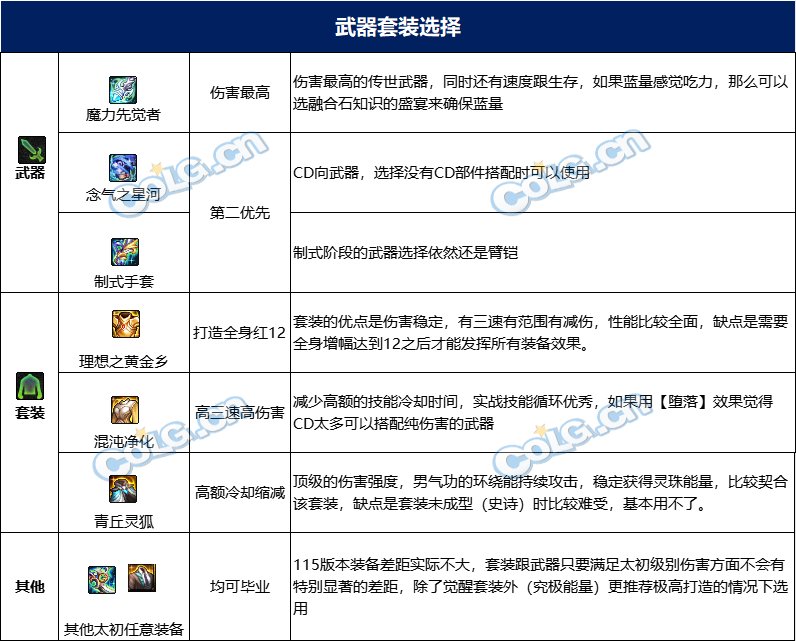Image resolution: width=796 pixels, height=641 pixels.
Task: Select the 第二优先 priority cell
Action: click(240, 213)
